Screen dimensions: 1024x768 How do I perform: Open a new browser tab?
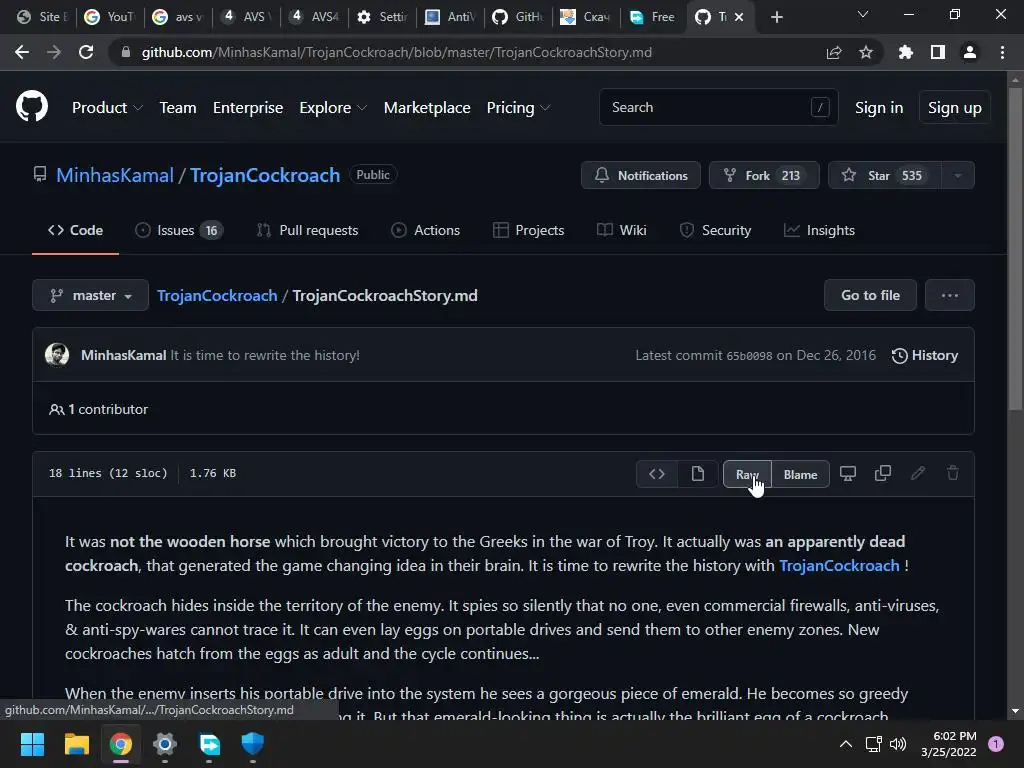click(776, 17)
